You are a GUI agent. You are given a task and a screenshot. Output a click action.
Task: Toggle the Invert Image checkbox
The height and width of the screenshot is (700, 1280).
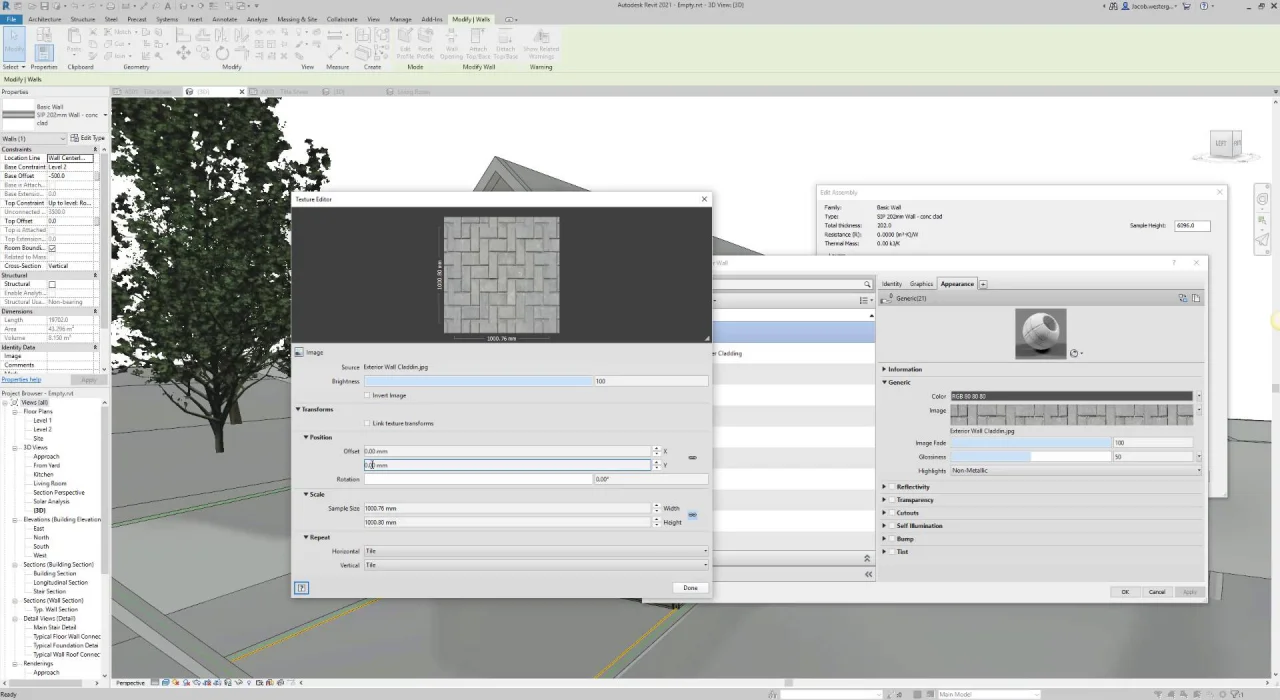point(368,395)
